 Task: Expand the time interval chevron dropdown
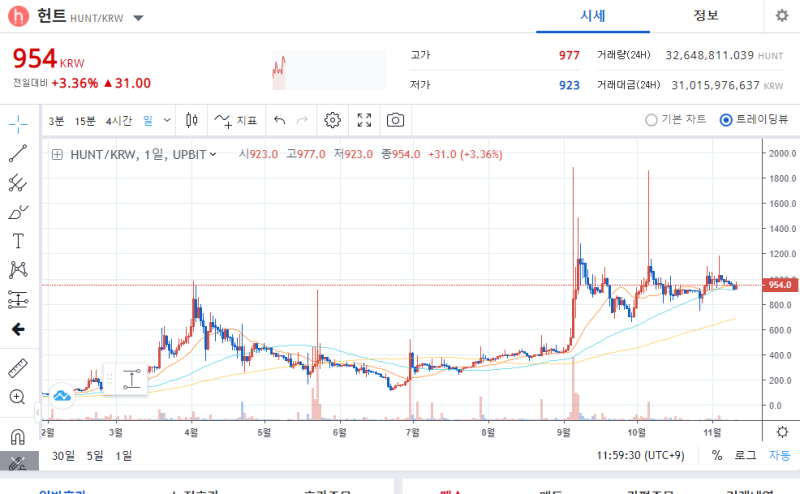[167, 121]
